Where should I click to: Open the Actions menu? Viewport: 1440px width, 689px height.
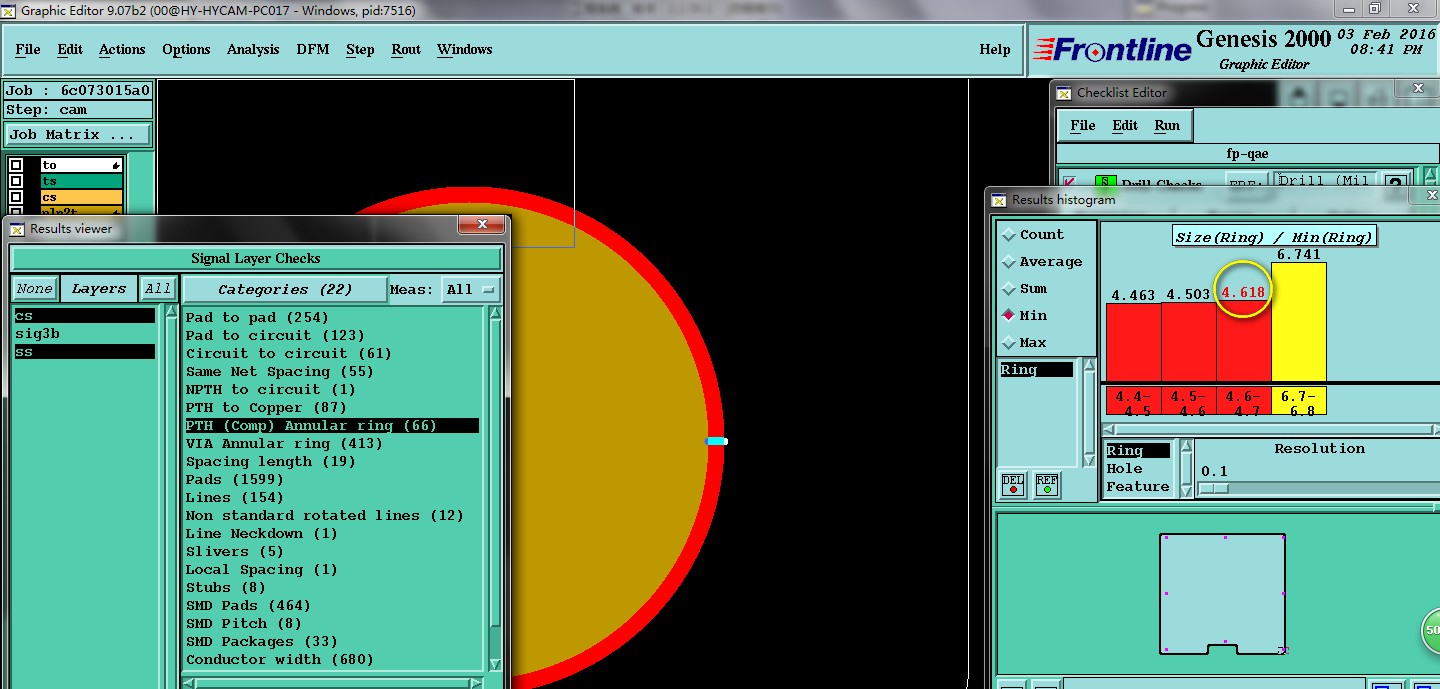coord(122,50)
